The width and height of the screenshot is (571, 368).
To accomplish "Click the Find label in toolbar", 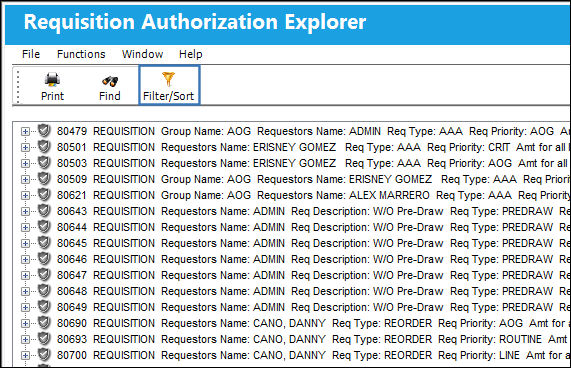I will pyautogui.click(x=110, y=96).
